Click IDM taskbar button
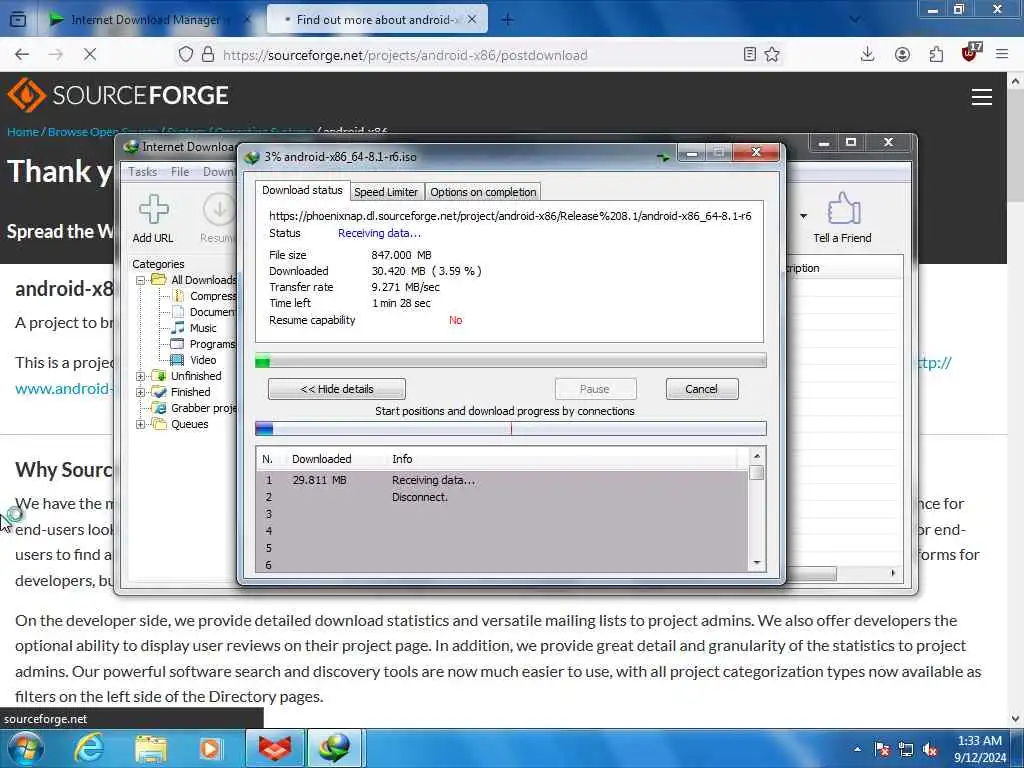This screenshot has height=768, width=1024. tap(334, 748)
